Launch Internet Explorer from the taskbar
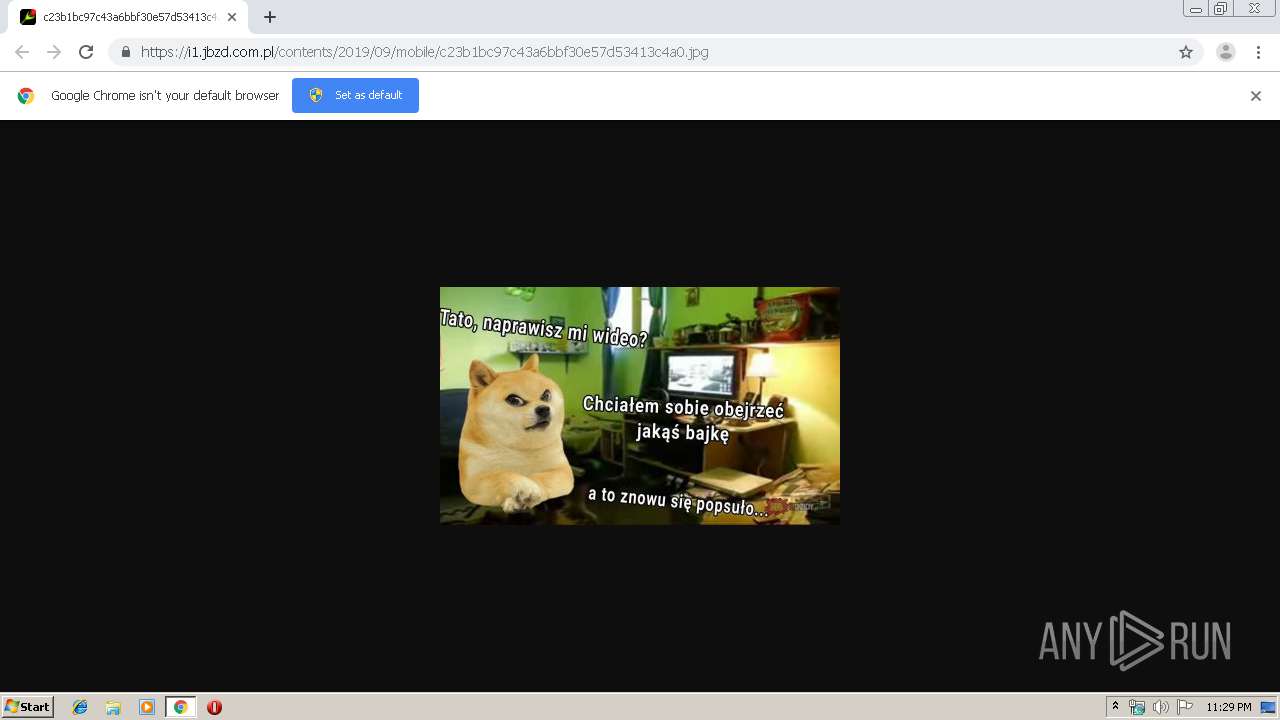 click(80, 707)
